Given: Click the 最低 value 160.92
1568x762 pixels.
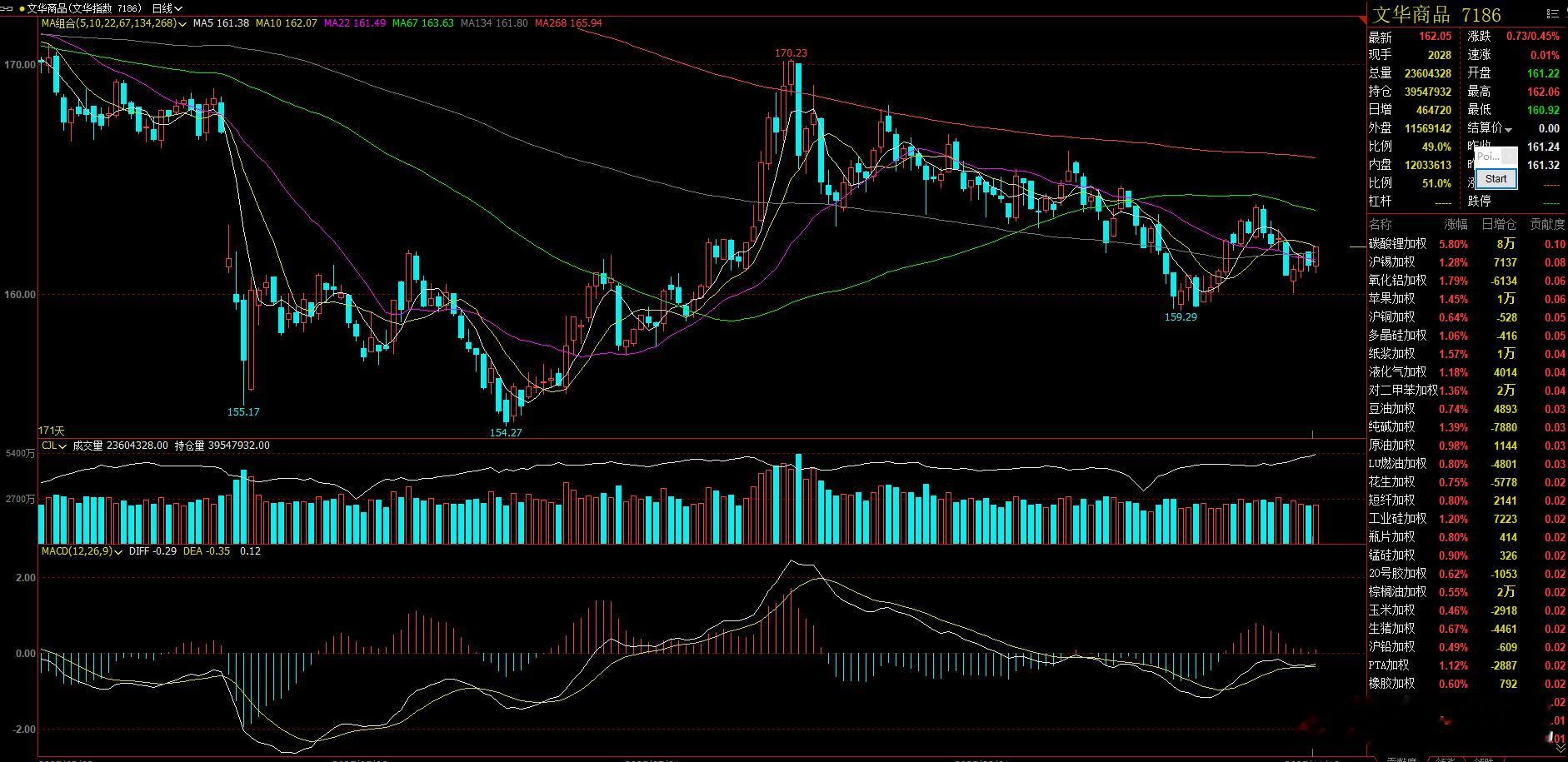Looking at the screenshot, I should tap(1543, 110).
